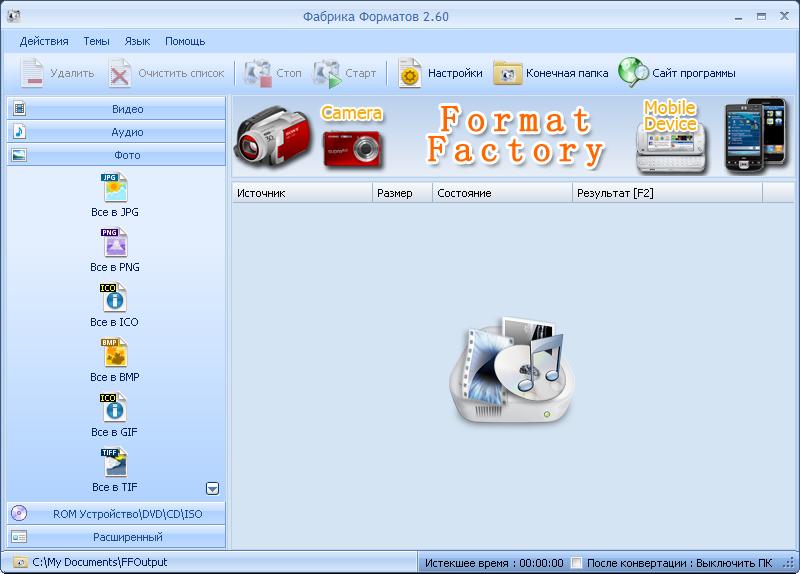This screenshot has height=574, width=800.
Task: Open Конечная папка output folder
Action: 551,73
